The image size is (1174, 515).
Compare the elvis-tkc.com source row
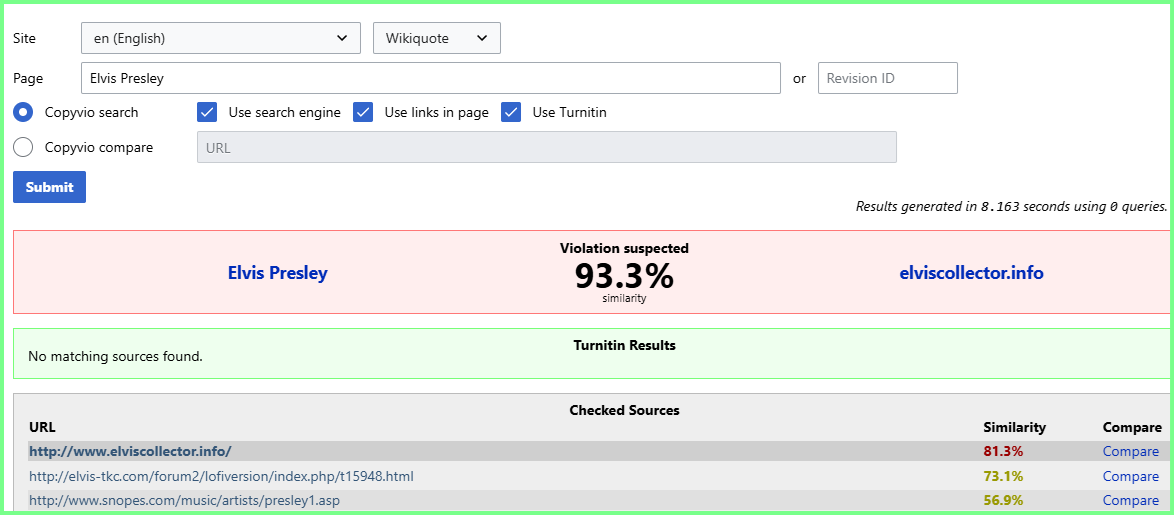click(x=1131, y=476)
